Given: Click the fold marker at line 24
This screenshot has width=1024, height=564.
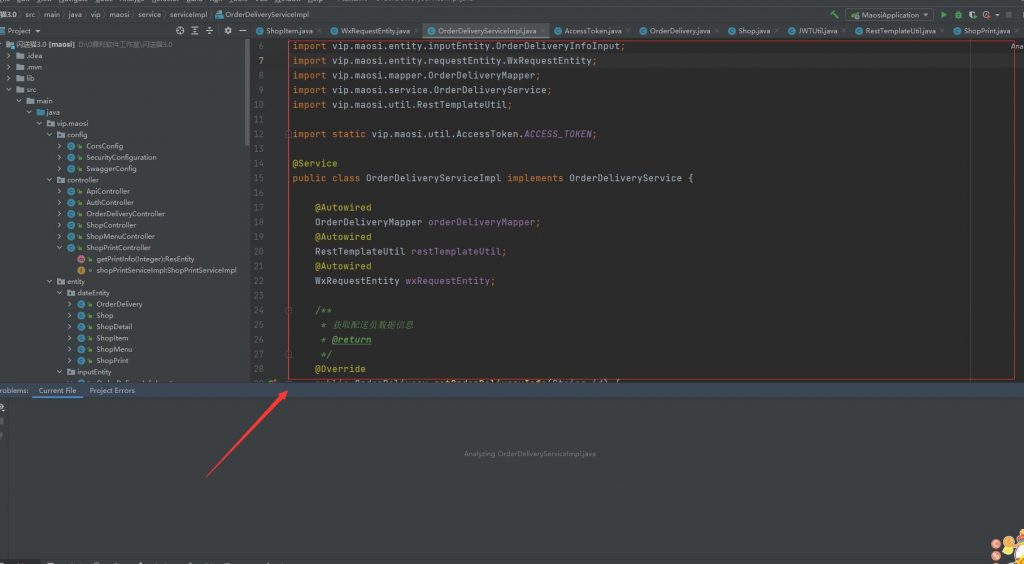Looking at the screenshot, I should click(x=288, y=311).
